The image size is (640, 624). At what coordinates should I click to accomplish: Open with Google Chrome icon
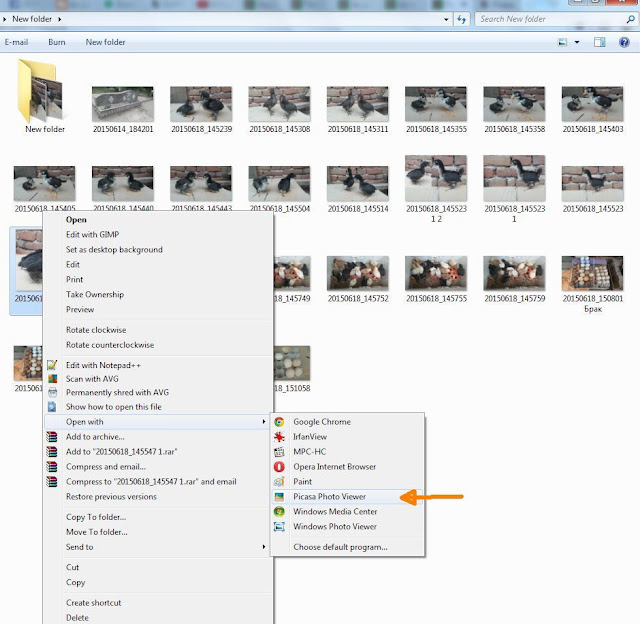pos(279,422)
